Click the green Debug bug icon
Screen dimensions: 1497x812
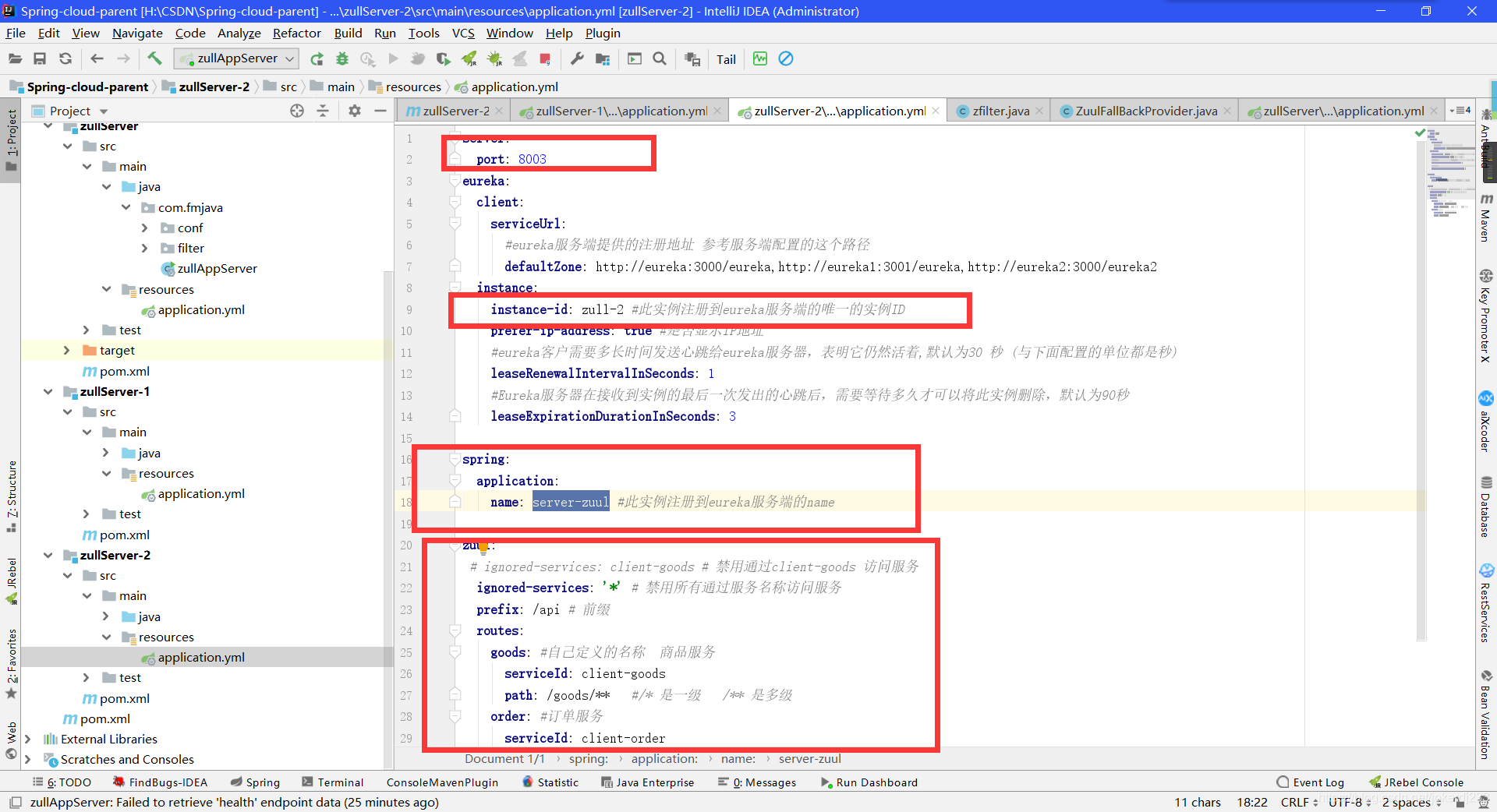pos(342,58)
